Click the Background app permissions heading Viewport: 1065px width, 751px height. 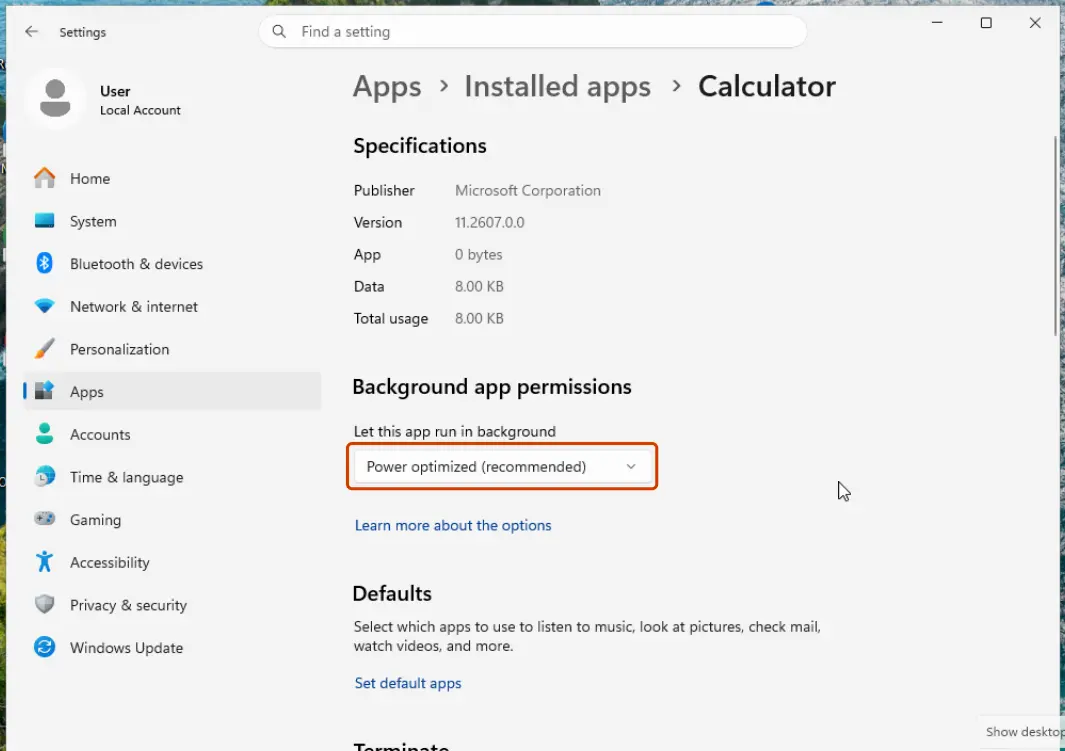pos(492,387)
